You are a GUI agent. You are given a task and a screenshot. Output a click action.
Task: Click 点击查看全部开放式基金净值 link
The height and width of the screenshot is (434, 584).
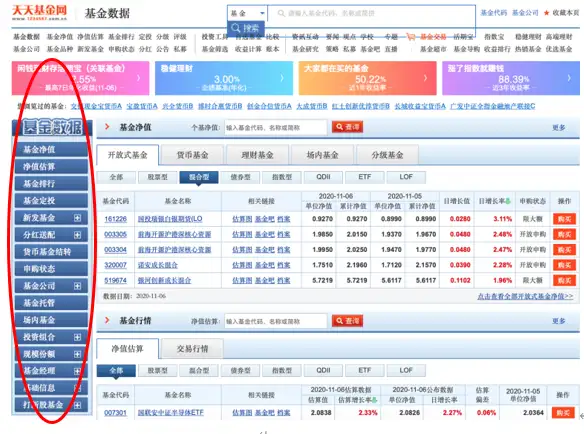(525, 296)
